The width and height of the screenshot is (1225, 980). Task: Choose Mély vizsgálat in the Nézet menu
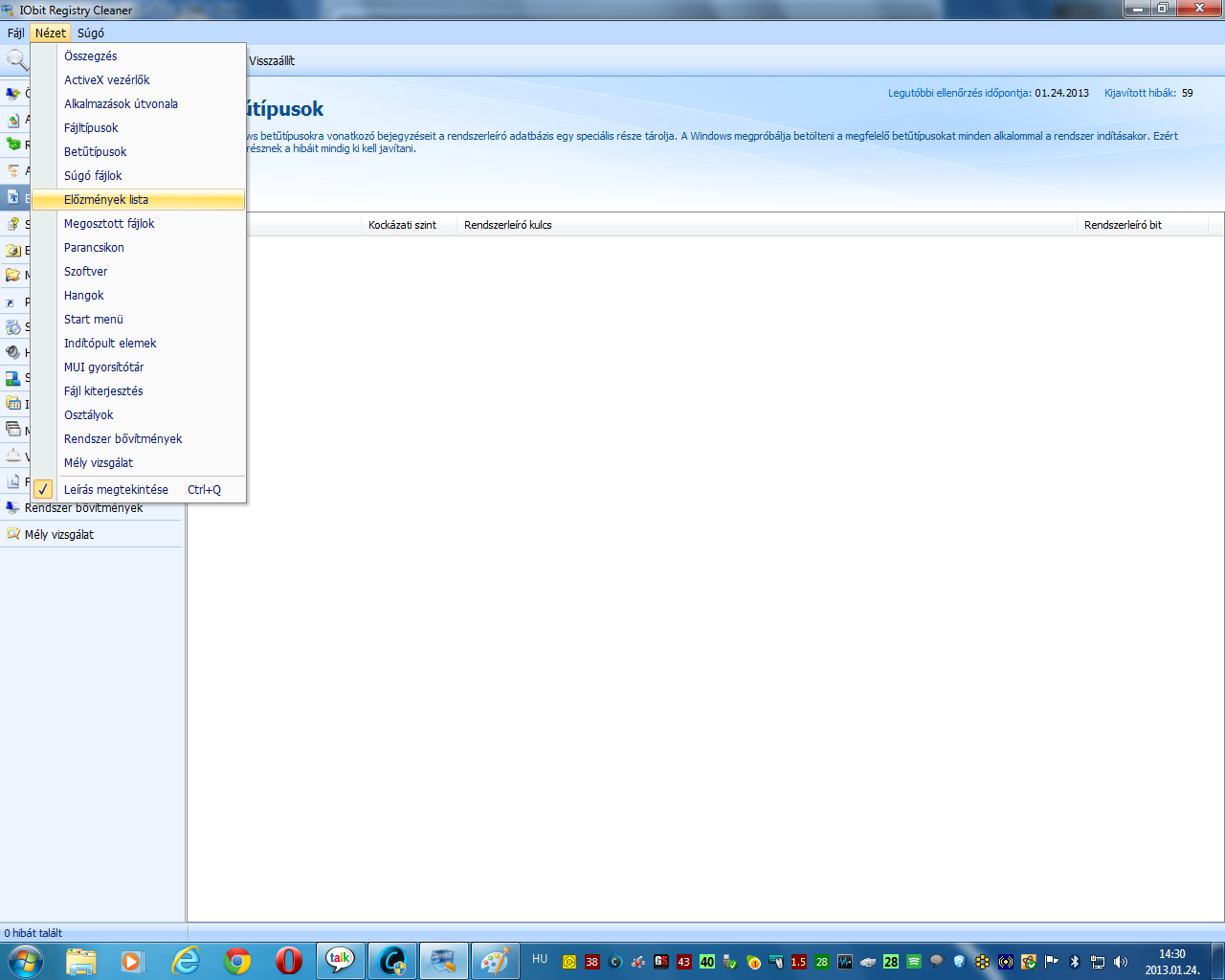[139, 463]
